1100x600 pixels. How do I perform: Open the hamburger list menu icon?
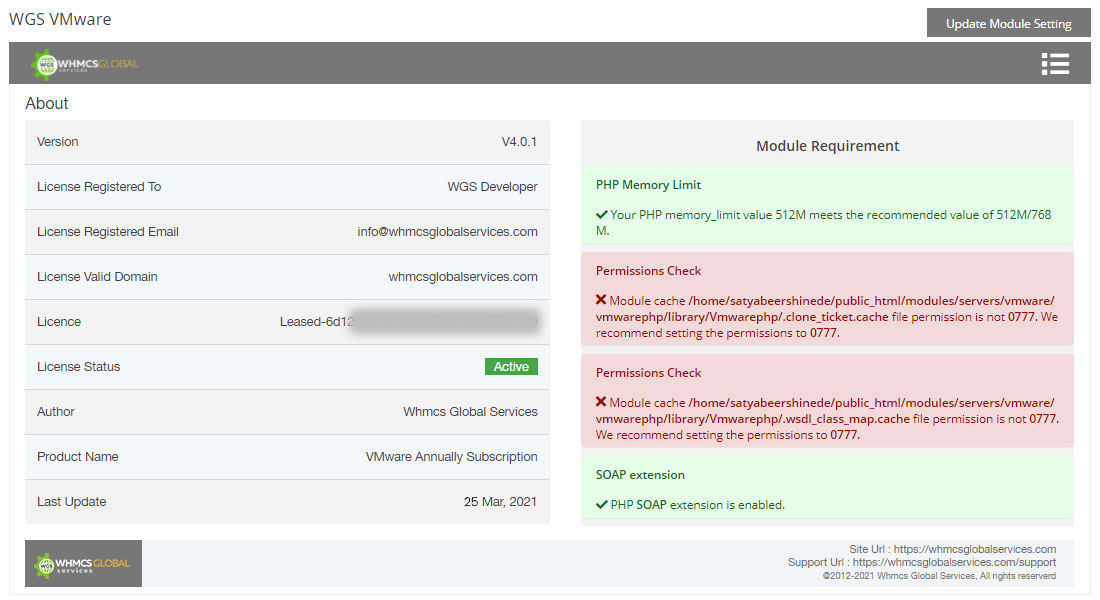1055,64
